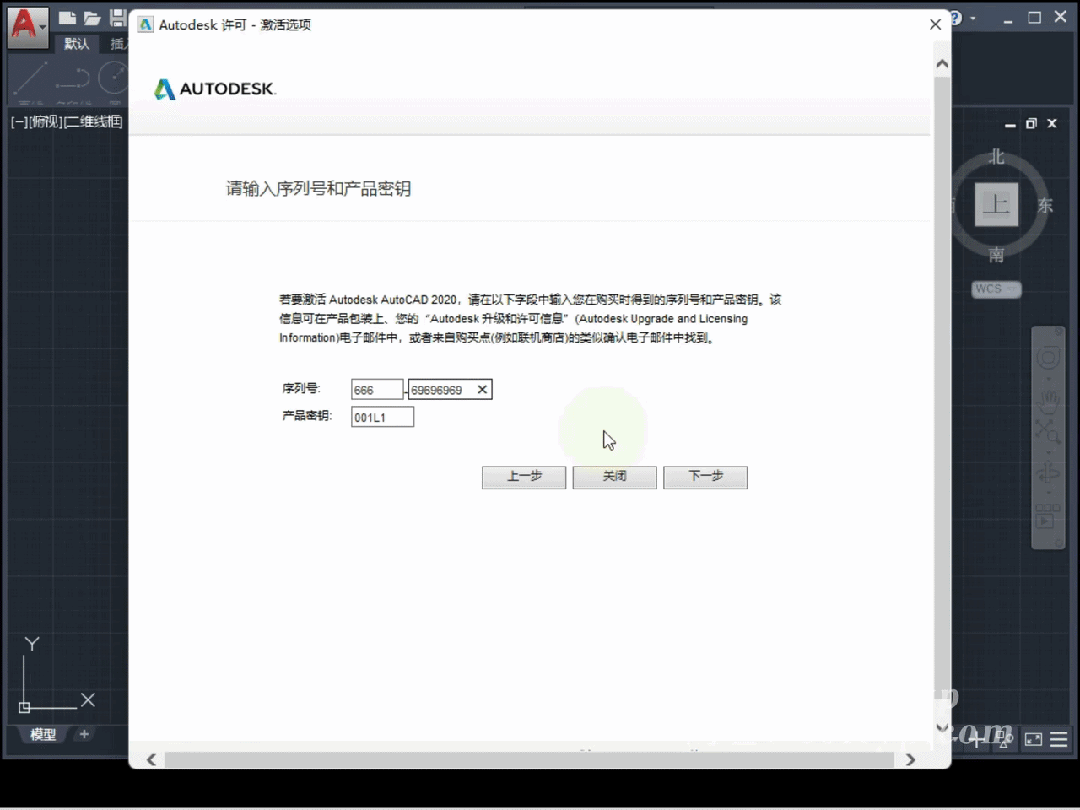Image resolution: width=1080 pixels, height=810 pixels.
Task: Open the Help dropdown arrow
Action: tap(973, 19)
